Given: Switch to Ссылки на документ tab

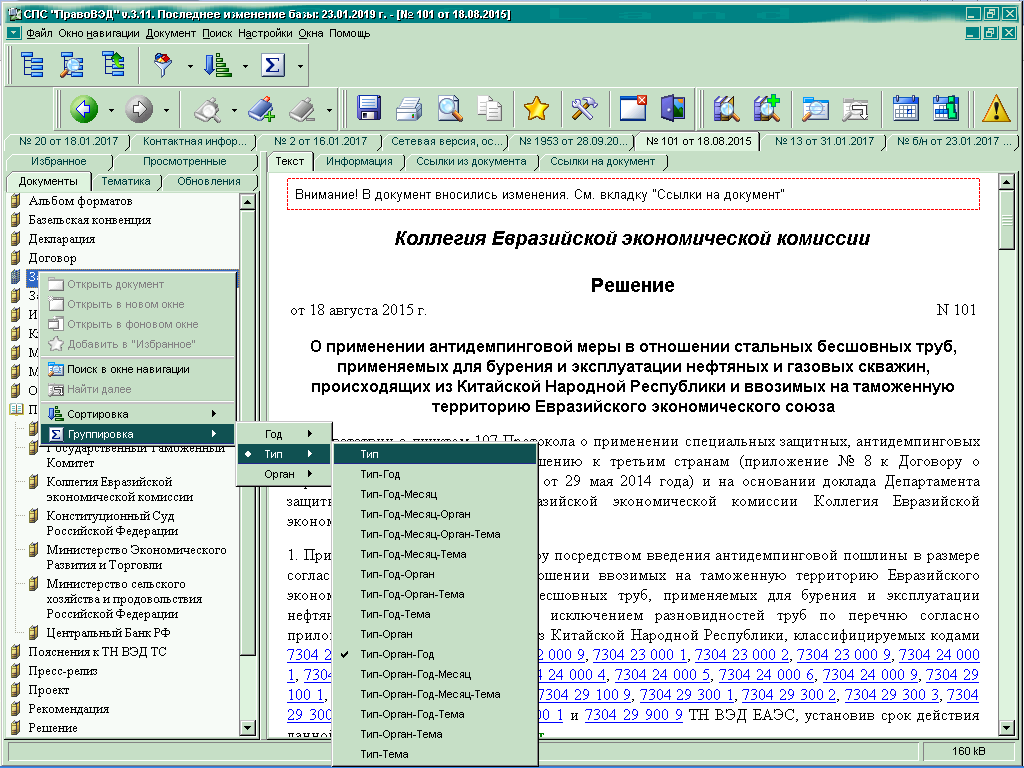Looking at the screenshot, I should [x=602, y=161].
